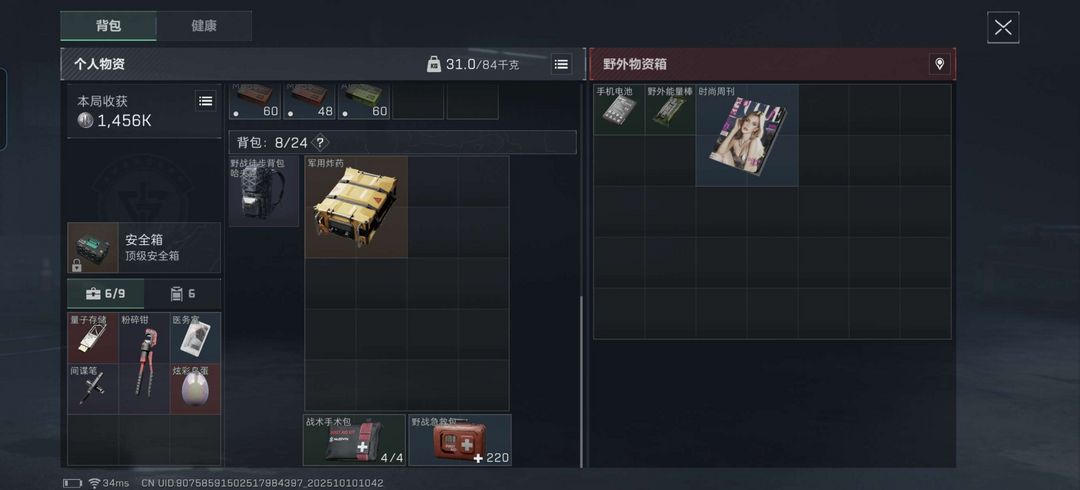Select the 军用炸药 crate in backpack
The height and width of the screenshot is (490, 1080).
(356, 207)
